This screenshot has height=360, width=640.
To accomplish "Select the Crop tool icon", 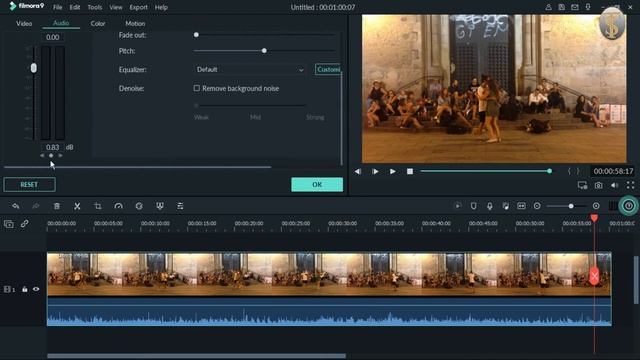I will coord(98,206).
